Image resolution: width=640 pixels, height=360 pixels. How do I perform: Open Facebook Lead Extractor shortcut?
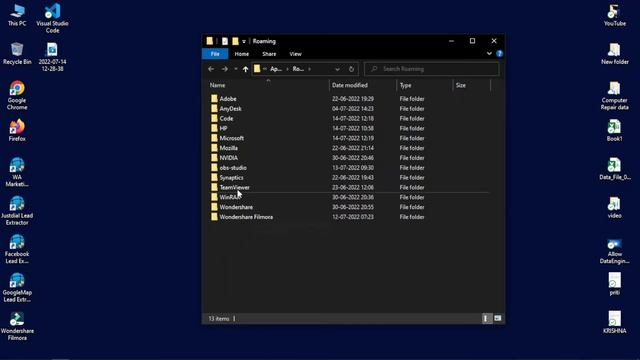pos(17,249)
